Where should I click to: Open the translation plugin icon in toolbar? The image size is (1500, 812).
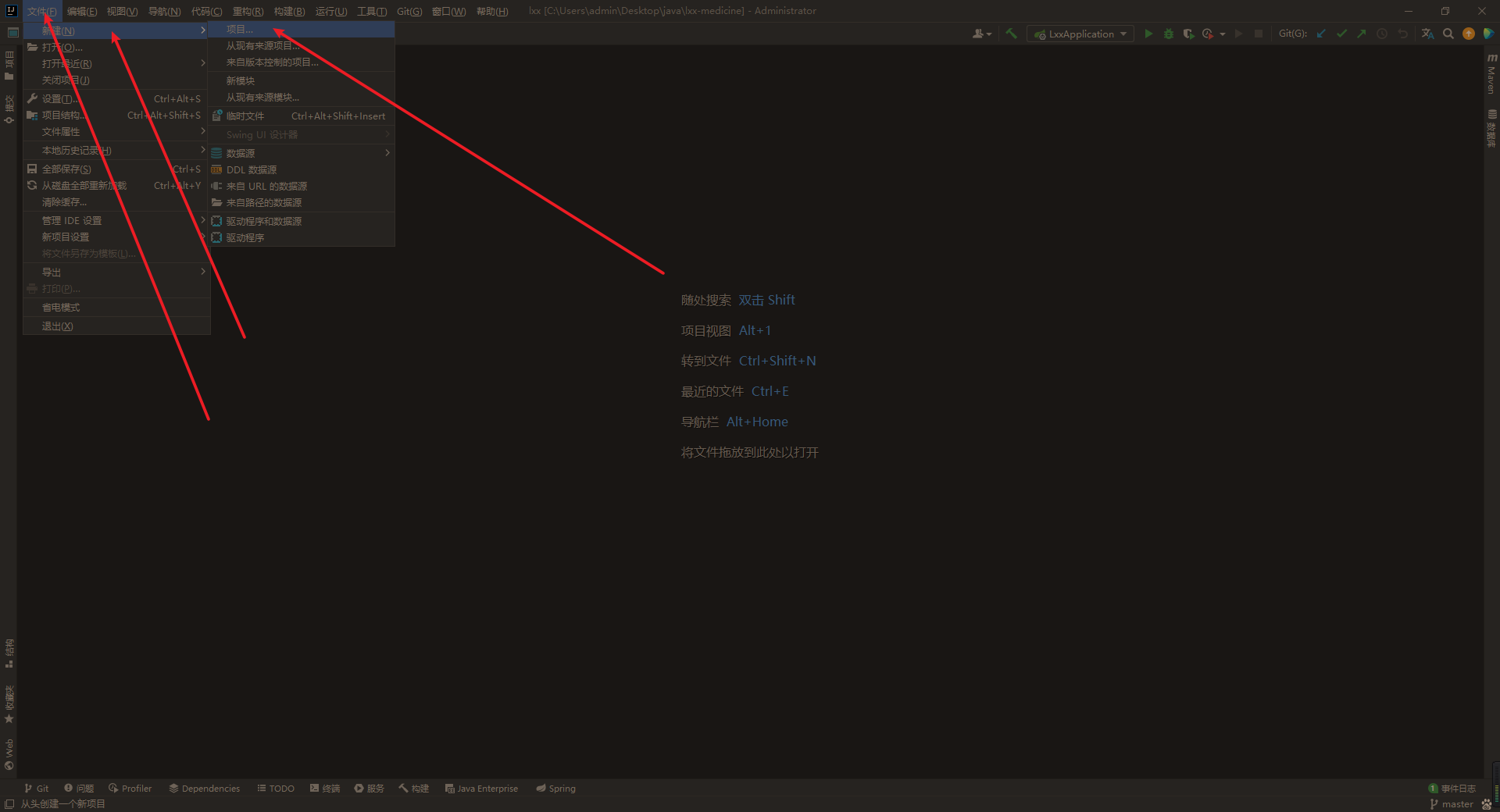click(x=1428, y=34)
